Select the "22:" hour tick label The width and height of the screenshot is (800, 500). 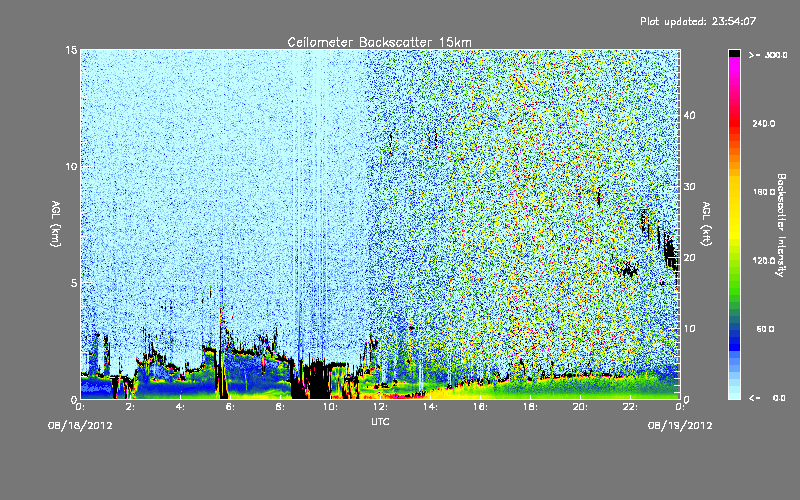coord(630,407)
